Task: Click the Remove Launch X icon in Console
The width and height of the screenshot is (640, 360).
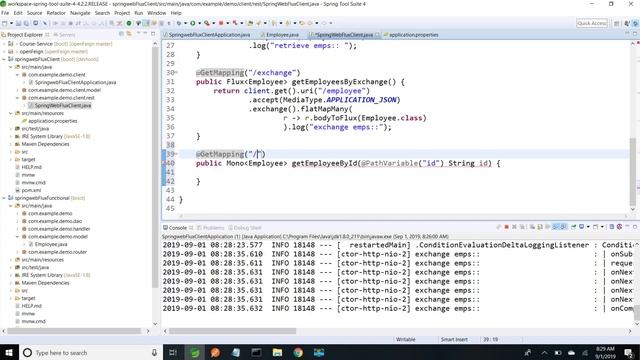Action: [x=514, y=227]
